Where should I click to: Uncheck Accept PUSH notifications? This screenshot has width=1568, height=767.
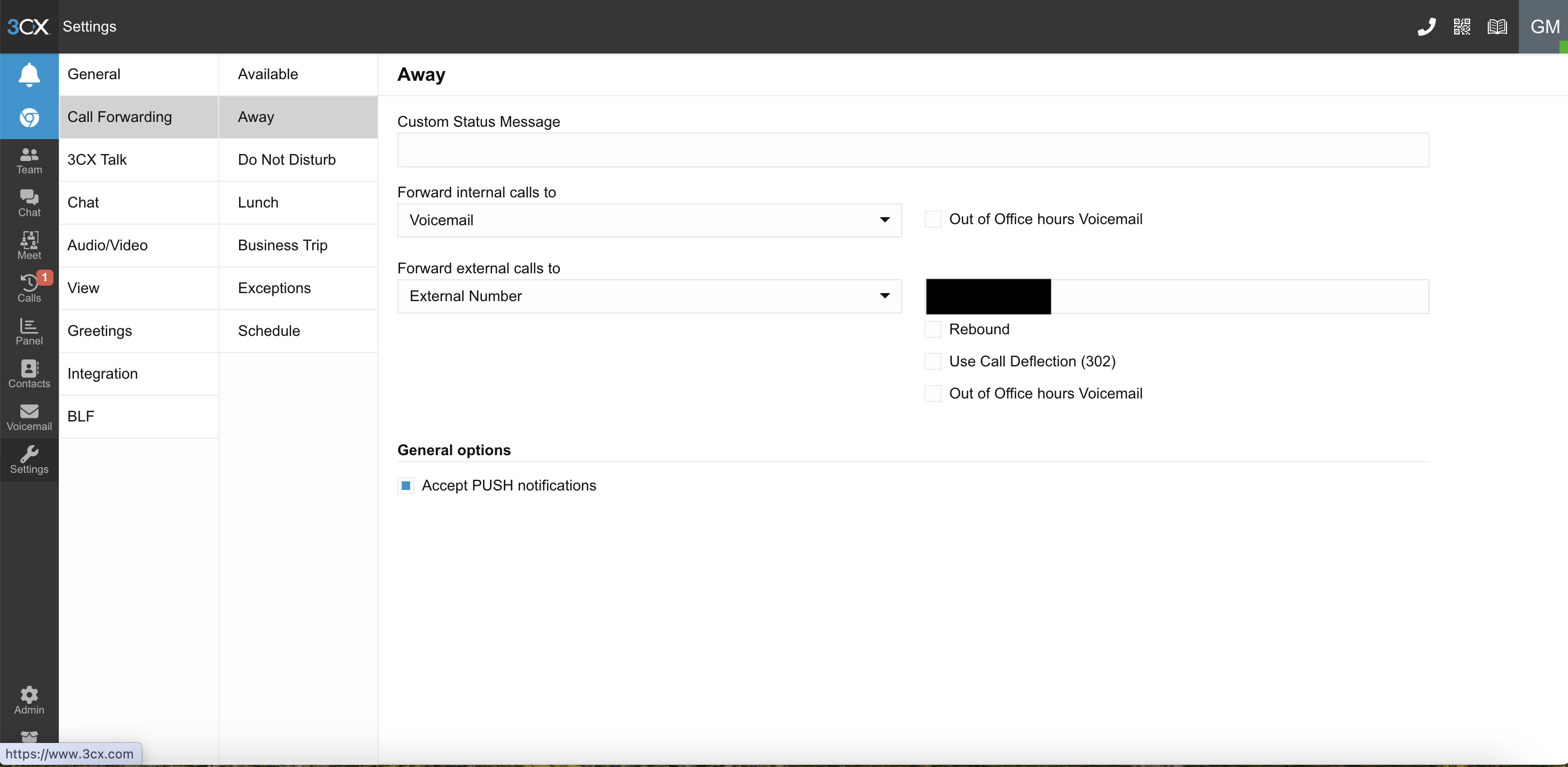(406, 486)
